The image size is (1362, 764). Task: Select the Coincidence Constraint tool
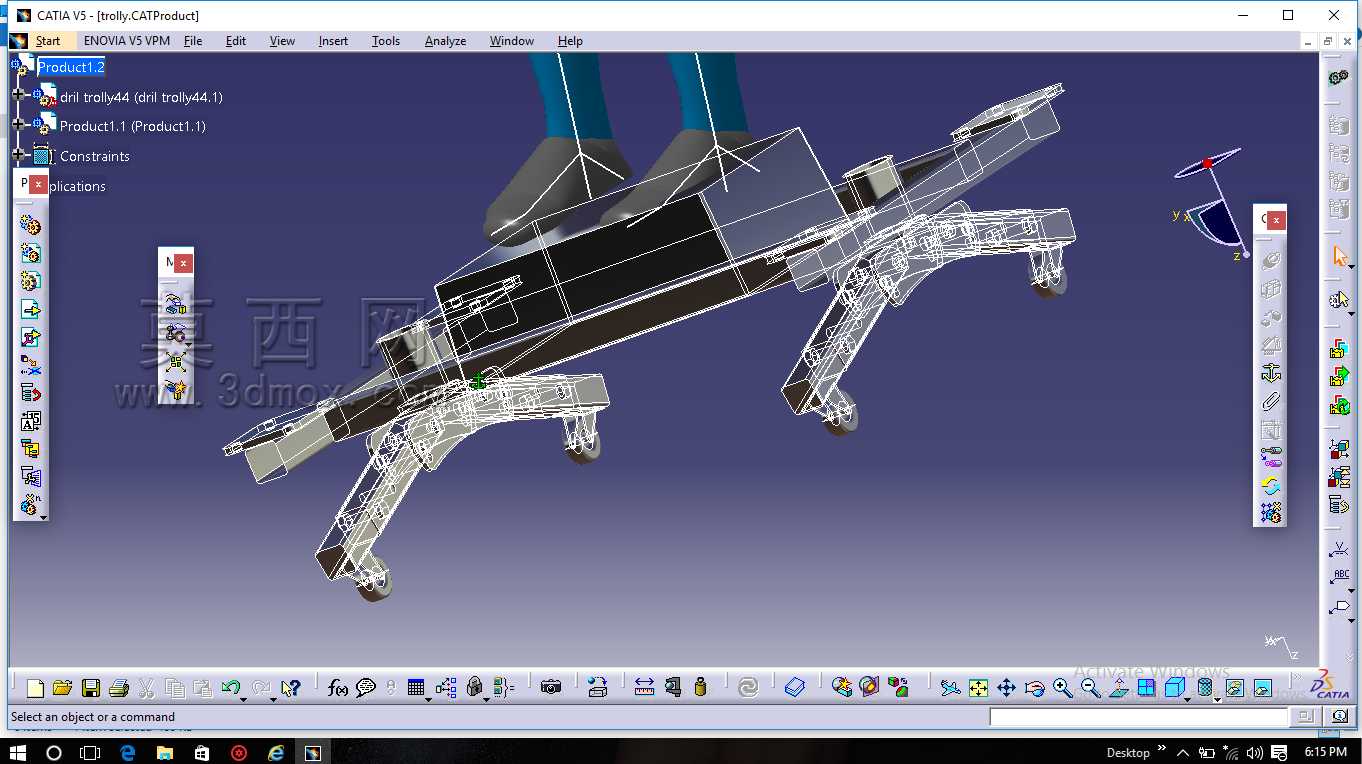1270,261
